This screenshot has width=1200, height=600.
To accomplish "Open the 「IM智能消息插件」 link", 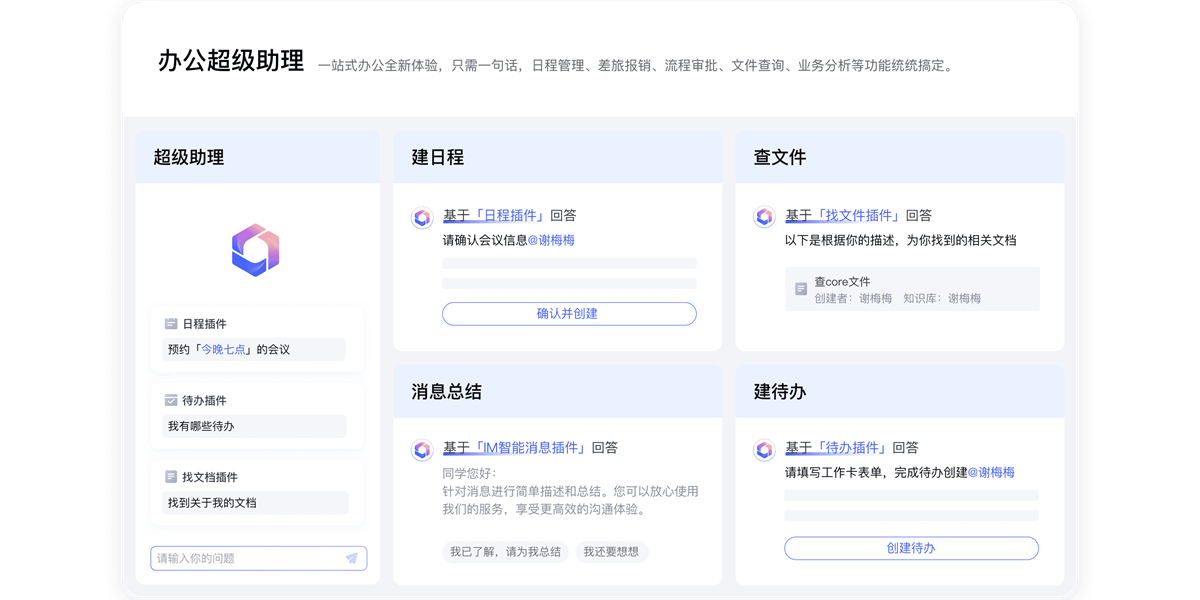I will click(530, 448).
